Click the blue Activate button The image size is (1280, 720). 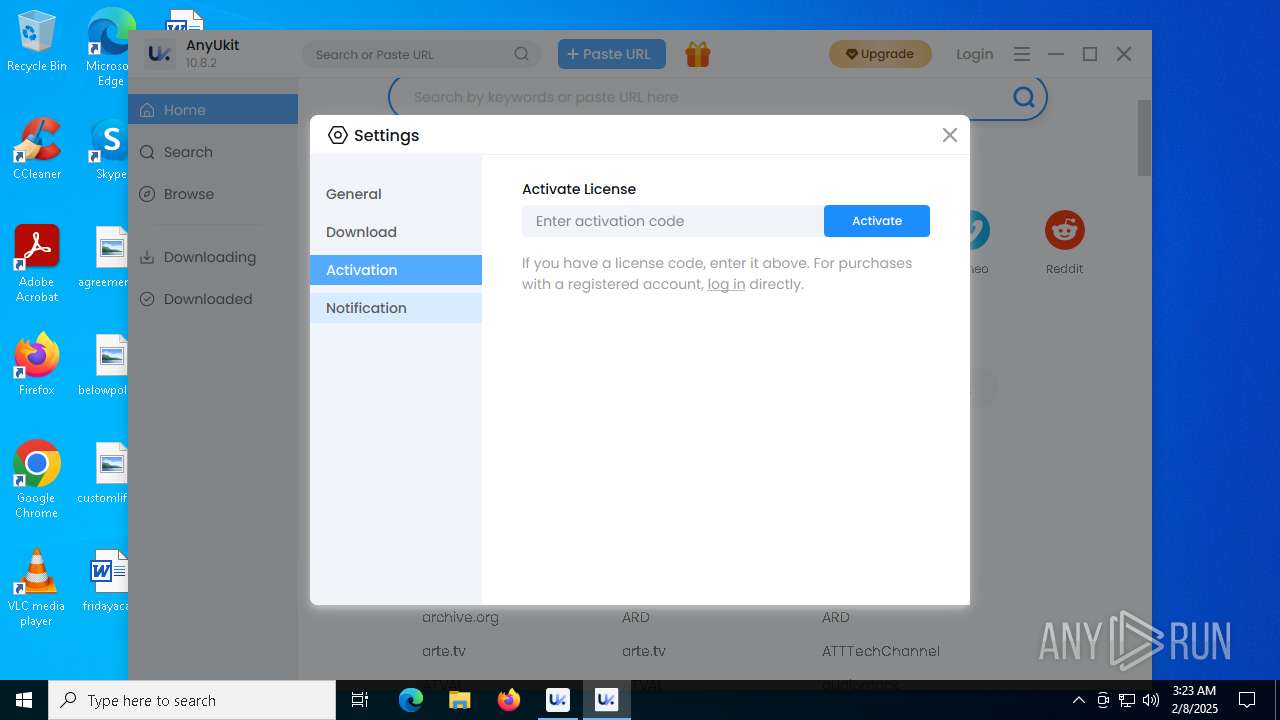pos(877,221)
